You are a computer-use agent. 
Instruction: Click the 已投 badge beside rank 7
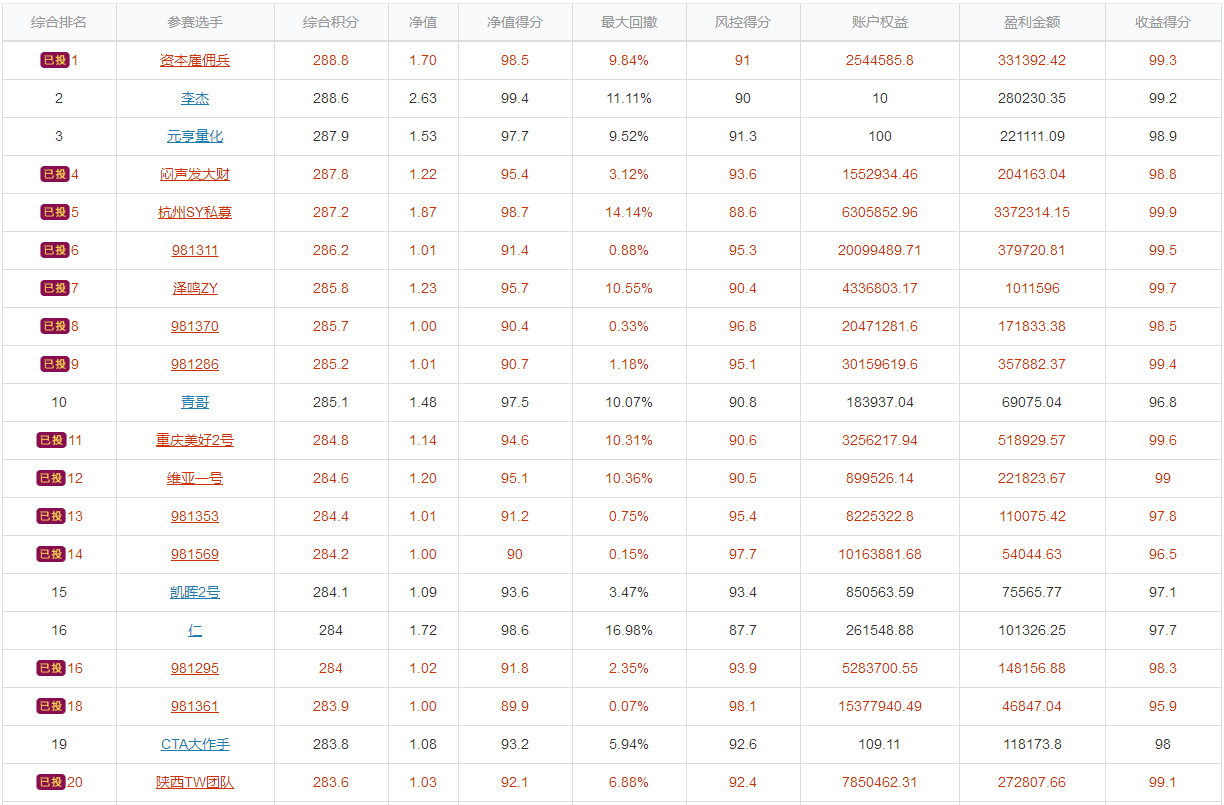(x=54, y=288)
